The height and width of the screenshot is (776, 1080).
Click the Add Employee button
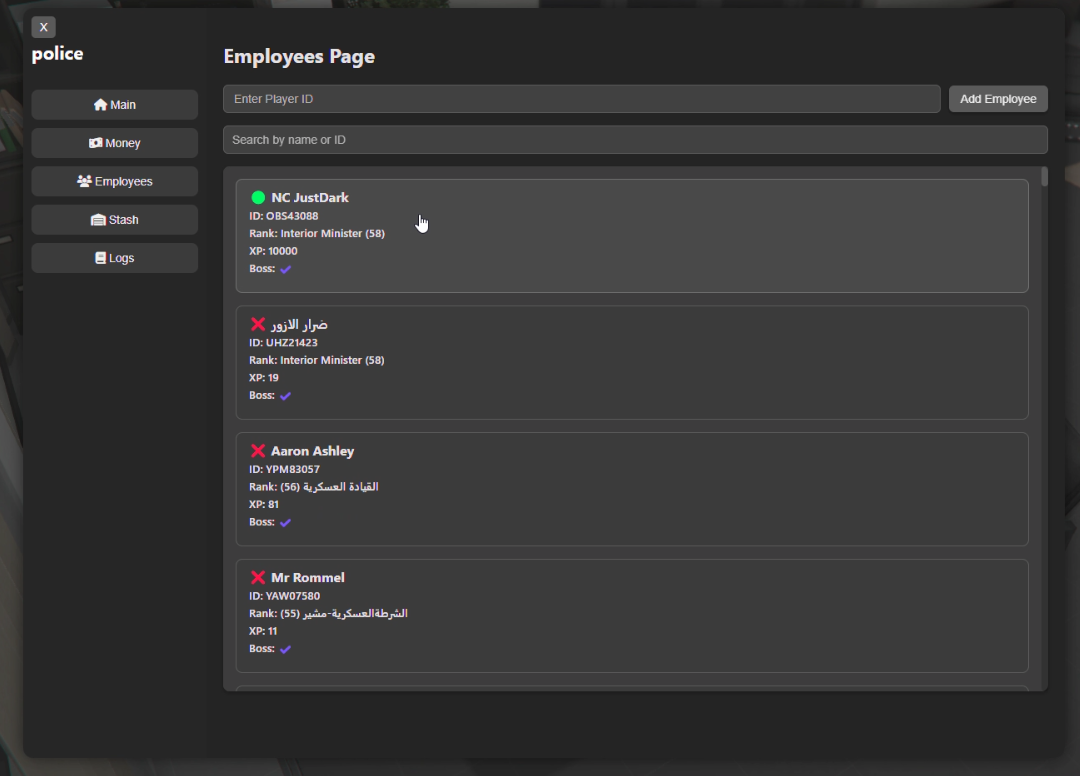(997, 98)
